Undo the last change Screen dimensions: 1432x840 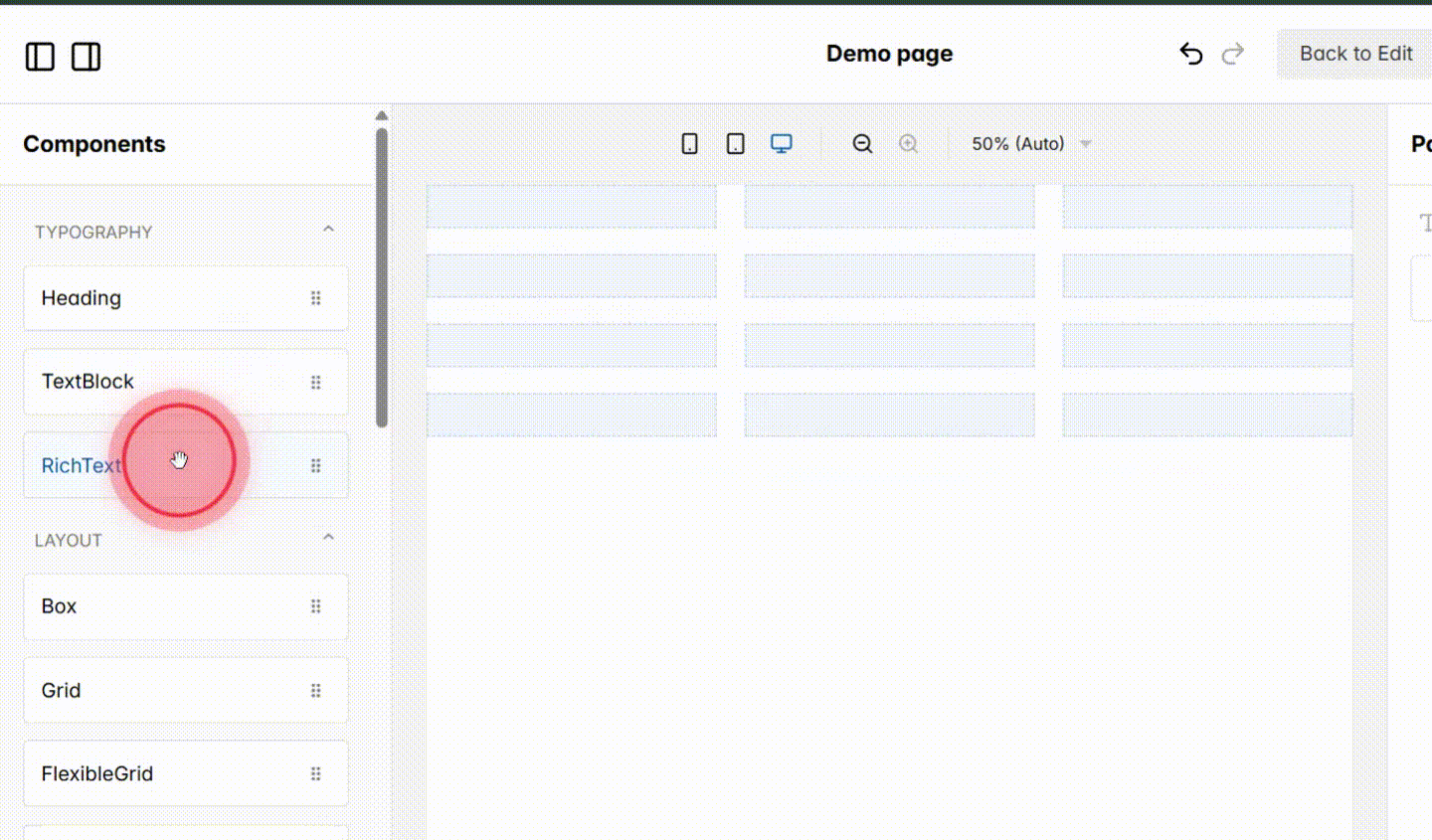[x=1190, y=54]
